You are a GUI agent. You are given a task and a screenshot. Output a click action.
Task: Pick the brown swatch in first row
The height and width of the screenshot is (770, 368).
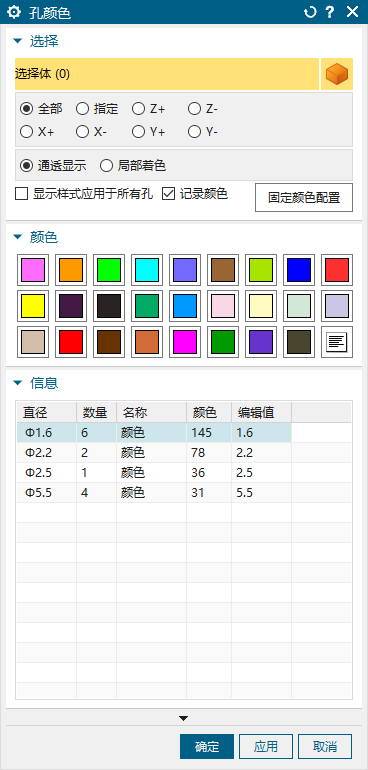pos(223,270)
